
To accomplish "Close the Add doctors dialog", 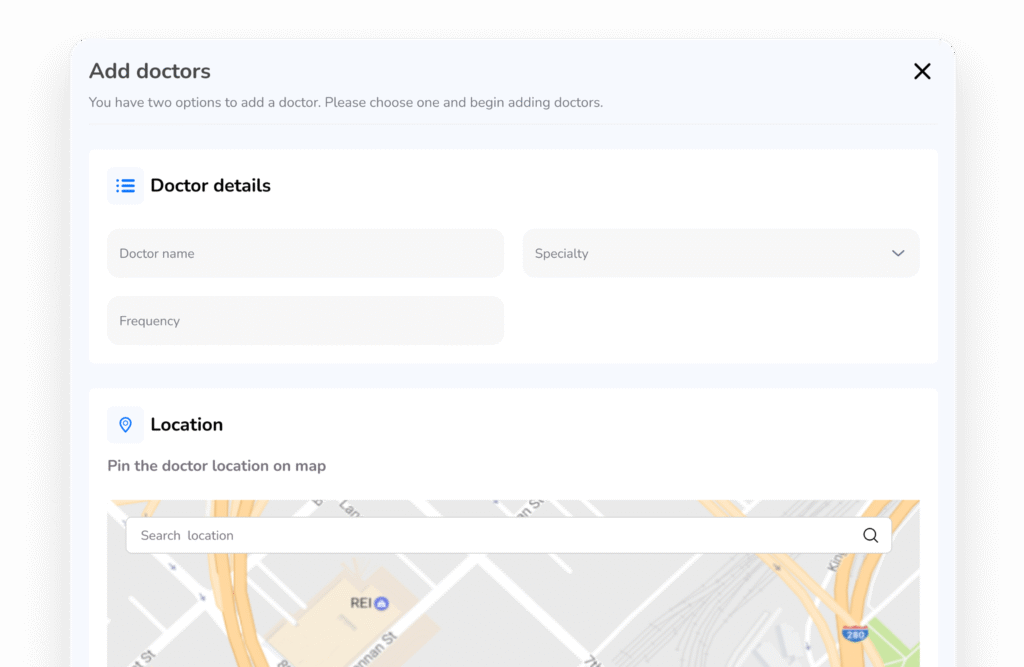I will [x=922, y=71].
